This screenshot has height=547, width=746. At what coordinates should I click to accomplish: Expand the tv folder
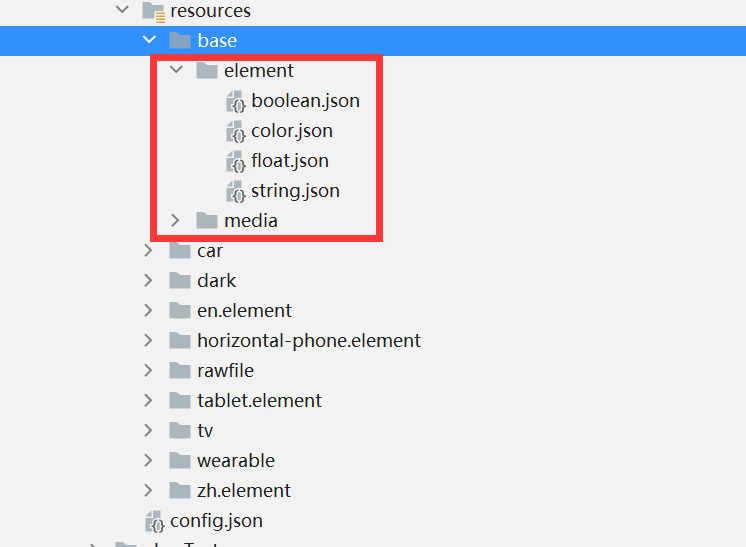[x=148, y=430]
